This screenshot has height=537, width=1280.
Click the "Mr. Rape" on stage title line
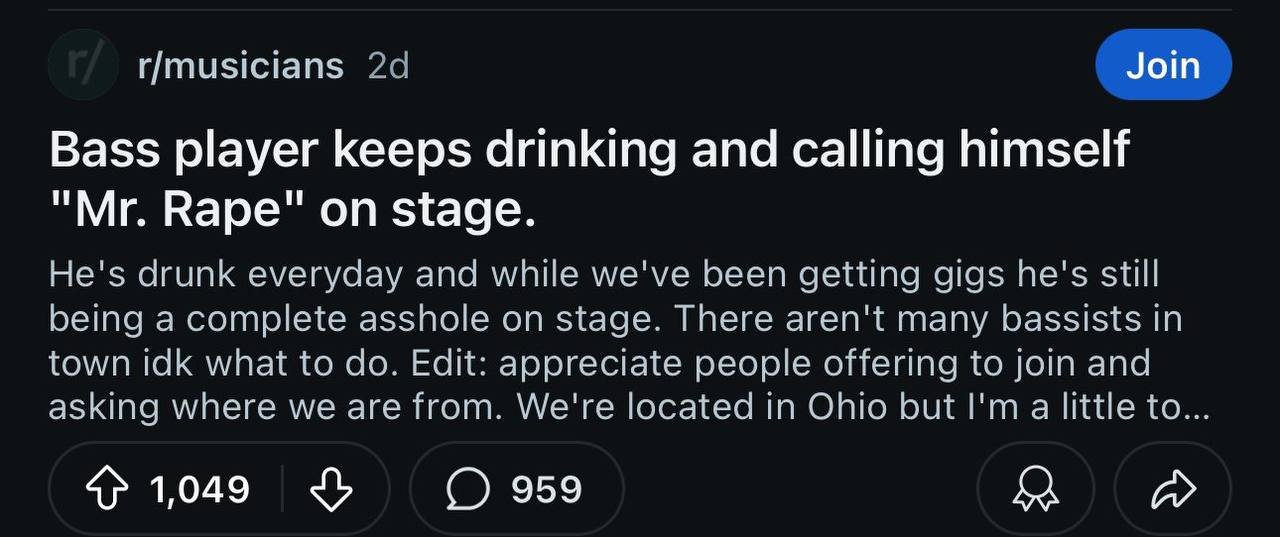click(292, 212)
